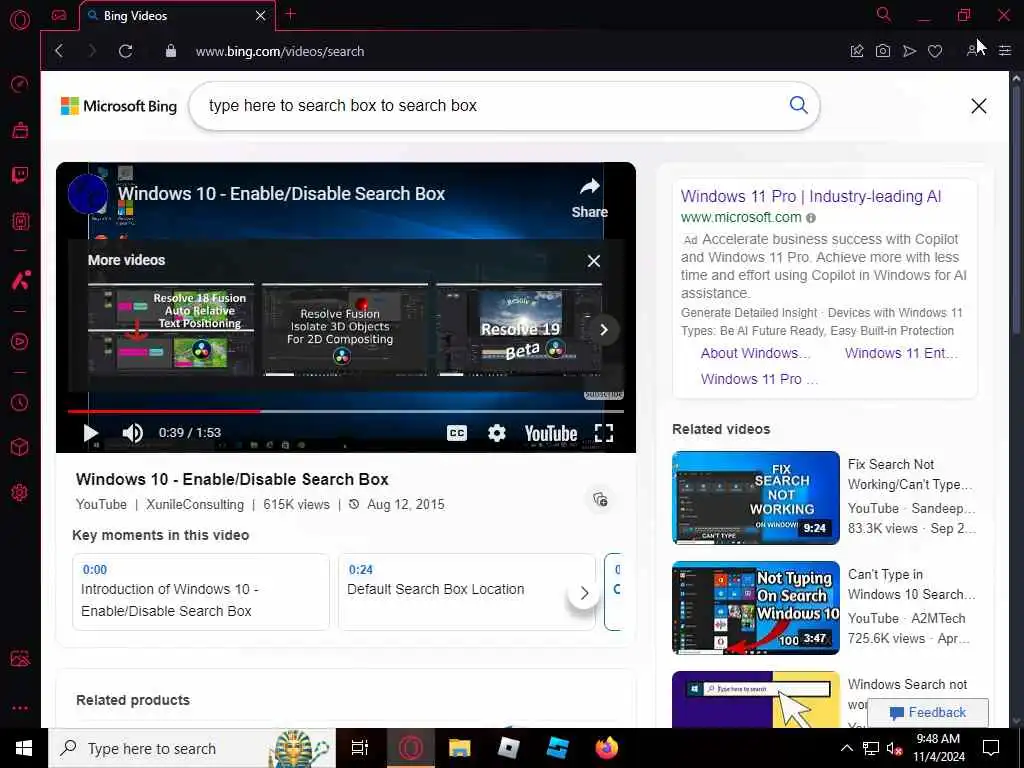Close the More videos overlay
The height and width of the screenshot is (768, 1024).
point(594,261)
